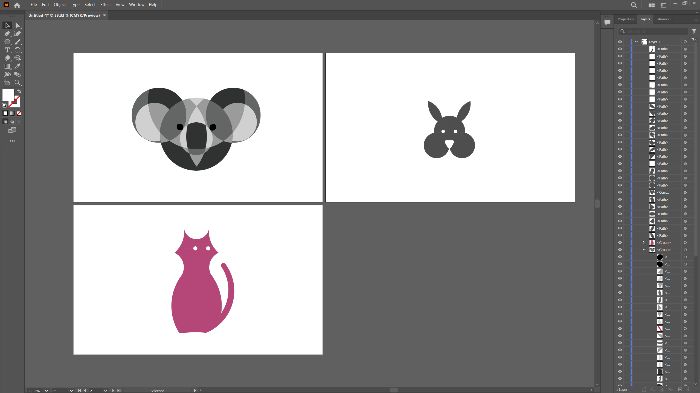This screenshot has width=700, height=393.
Task: Hide the first black circle path
Action: point(620,257)
